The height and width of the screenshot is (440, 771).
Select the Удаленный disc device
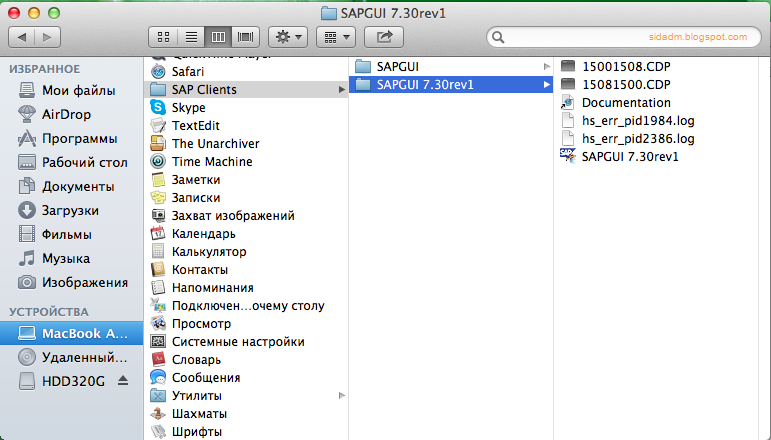coord(71,357)
